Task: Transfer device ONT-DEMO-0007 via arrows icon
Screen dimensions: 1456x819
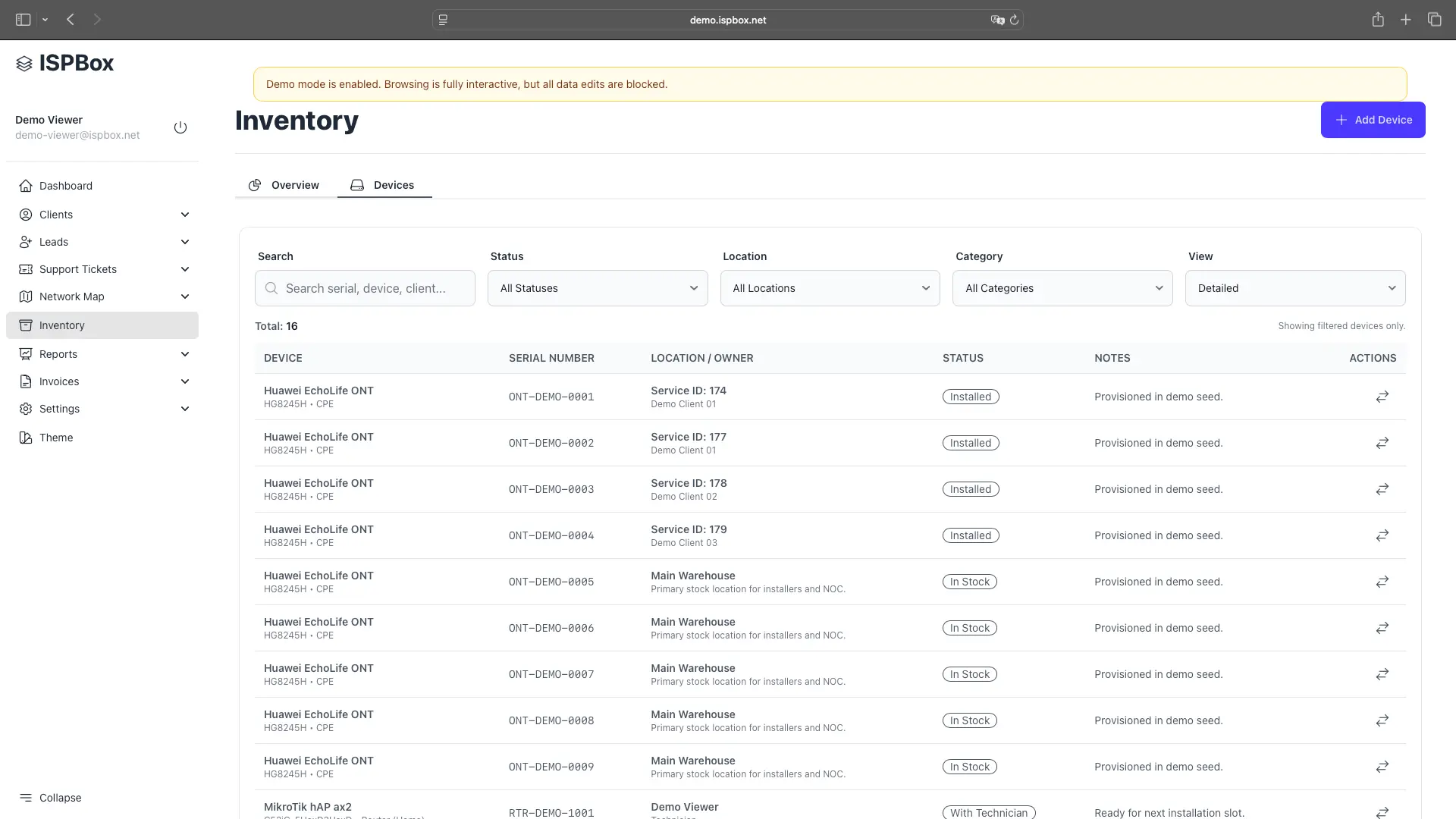Action: tap(1382, 674)
